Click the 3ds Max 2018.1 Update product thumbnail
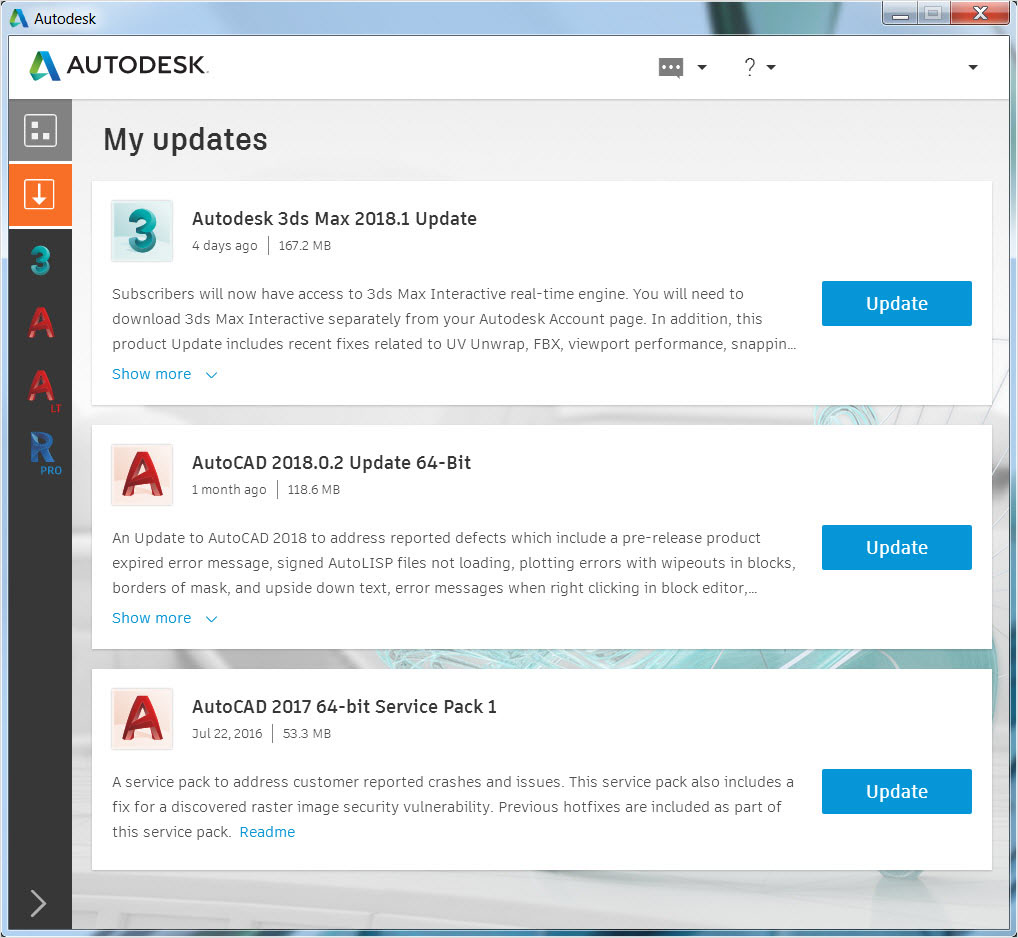The width and height of the screenshot is (1018, 938). (x=142, y=231)
